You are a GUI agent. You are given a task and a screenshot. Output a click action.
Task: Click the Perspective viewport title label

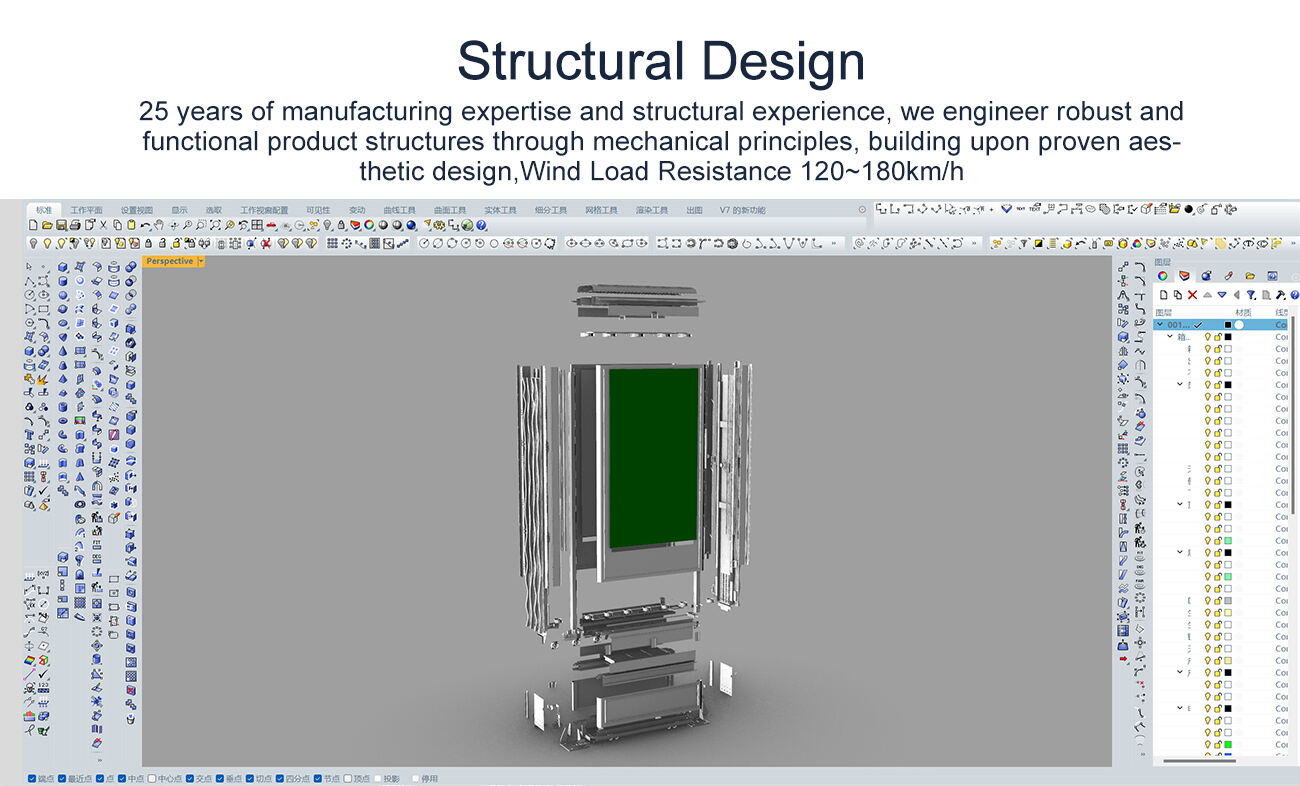(x=170, y=261)
